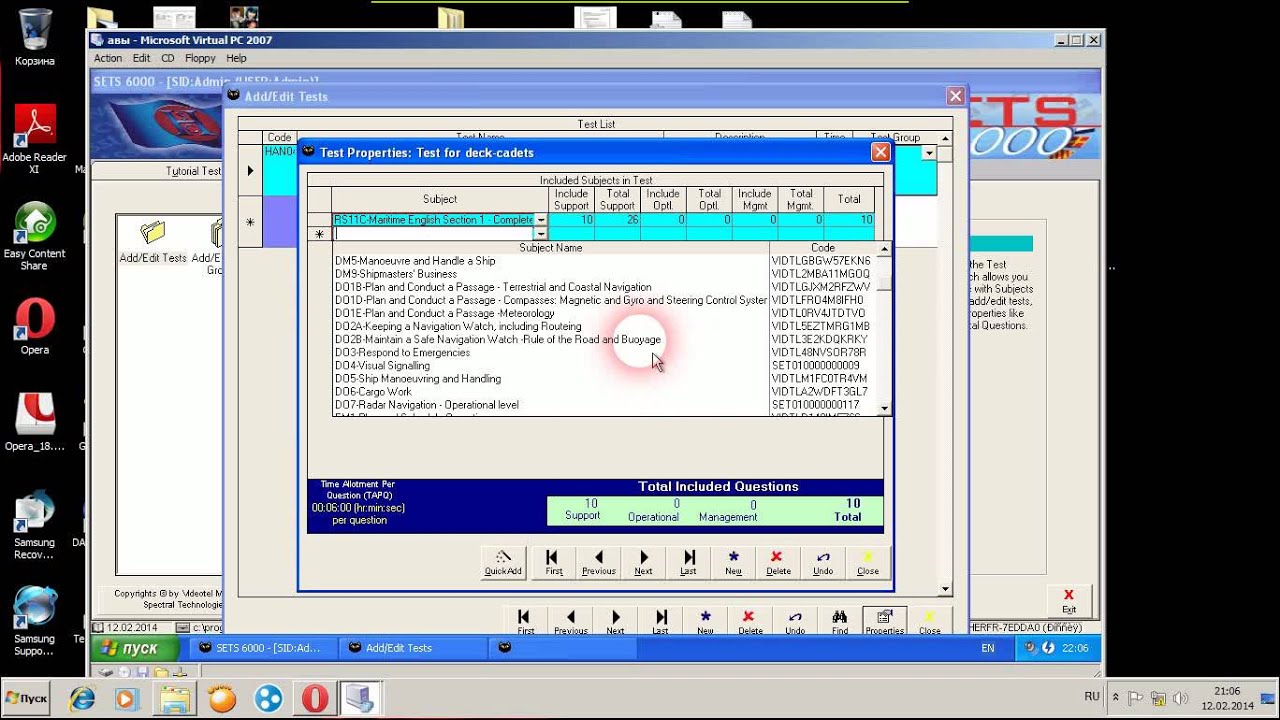This screenshot has height=720, width=1280.
Task: Open subject dropdown for RS11C-Maritime English row
Action: [x=541, y=220]
